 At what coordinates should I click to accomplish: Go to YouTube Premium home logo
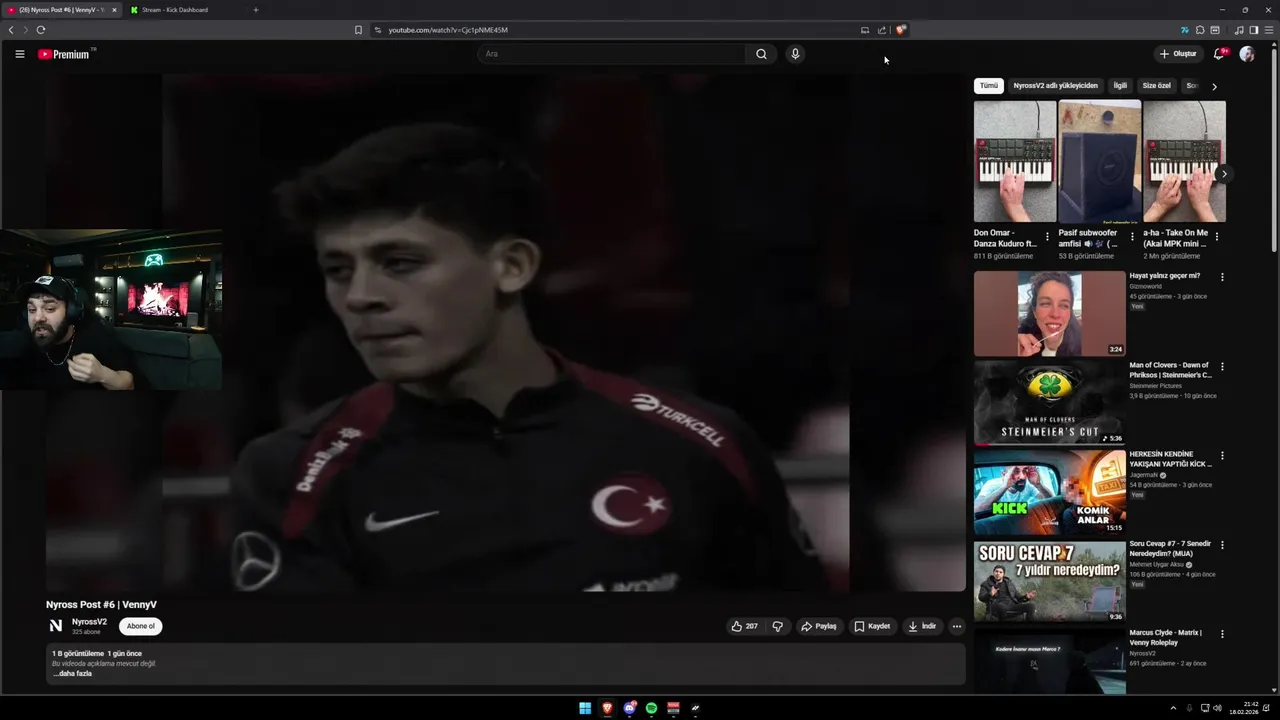click(x=66, y=54)
